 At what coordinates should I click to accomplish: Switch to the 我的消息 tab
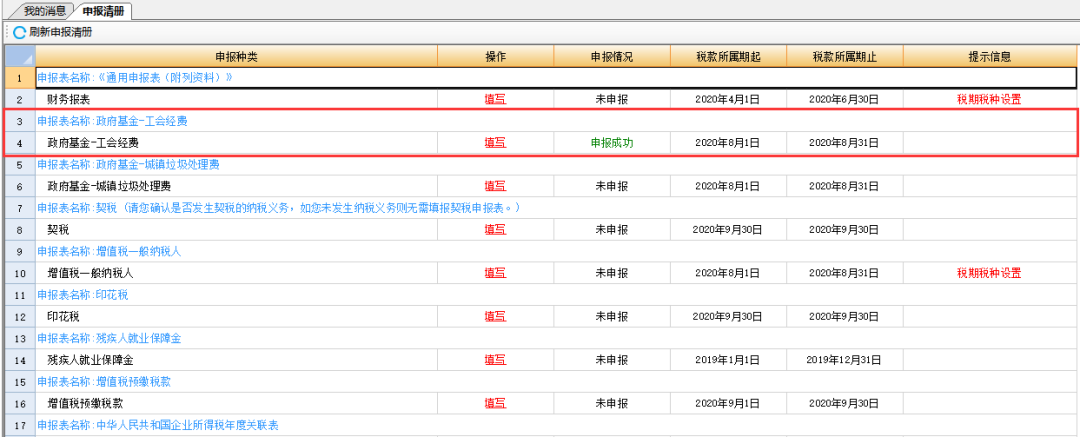pyautogui.click(x=45, y=11)
